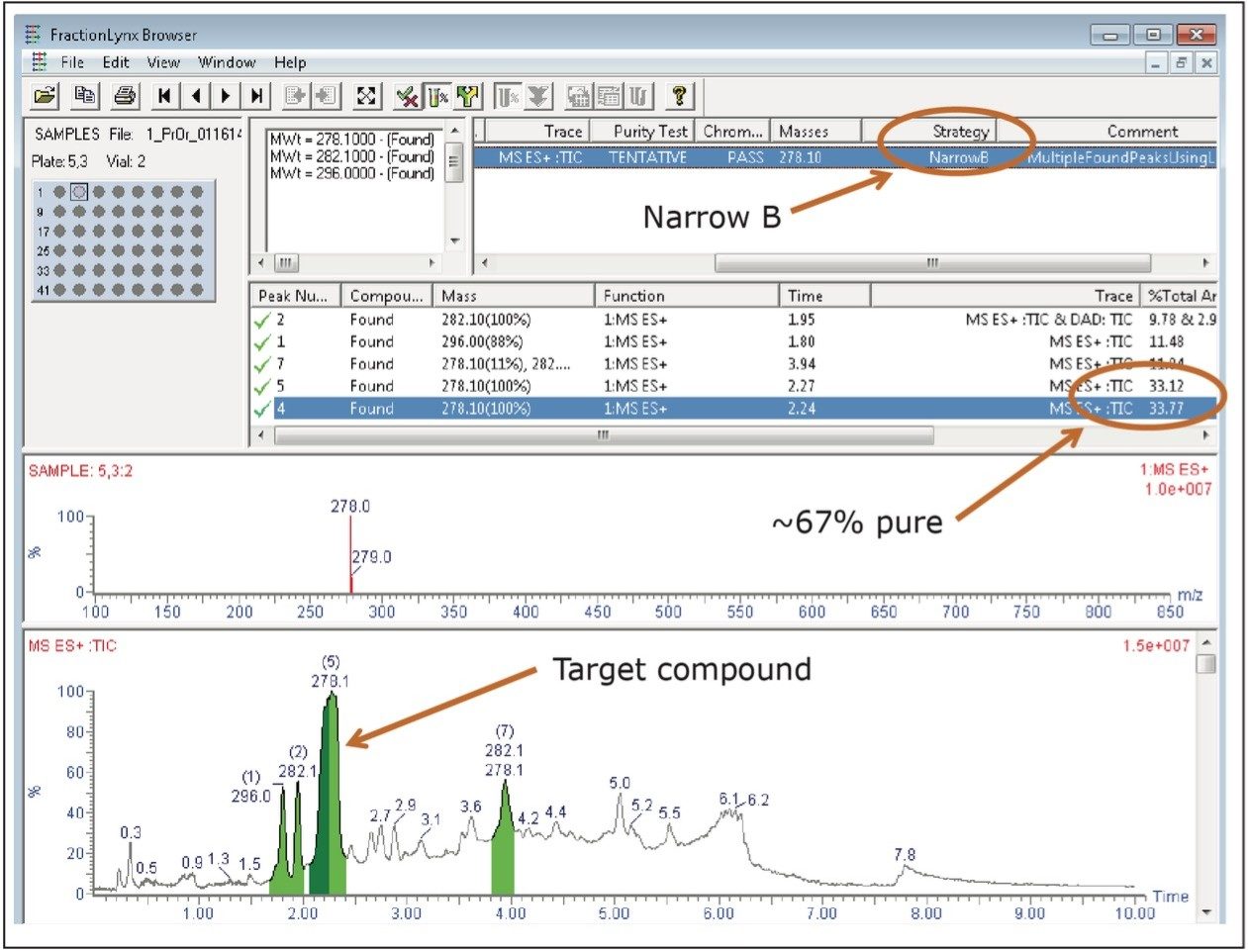
Task: Click the yellow Y-shaped fraction icon
Action: (x=468, y=96)
